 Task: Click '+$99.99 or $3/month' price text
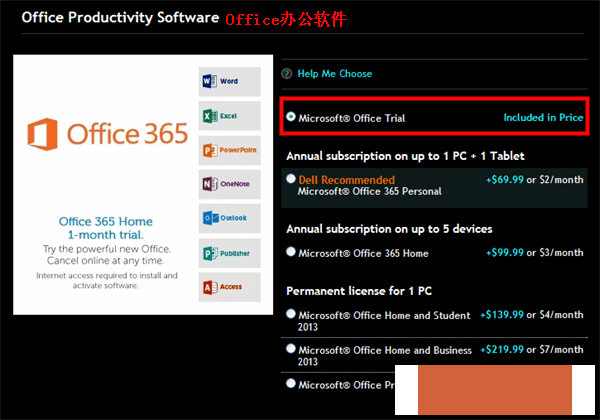(535, 253)
